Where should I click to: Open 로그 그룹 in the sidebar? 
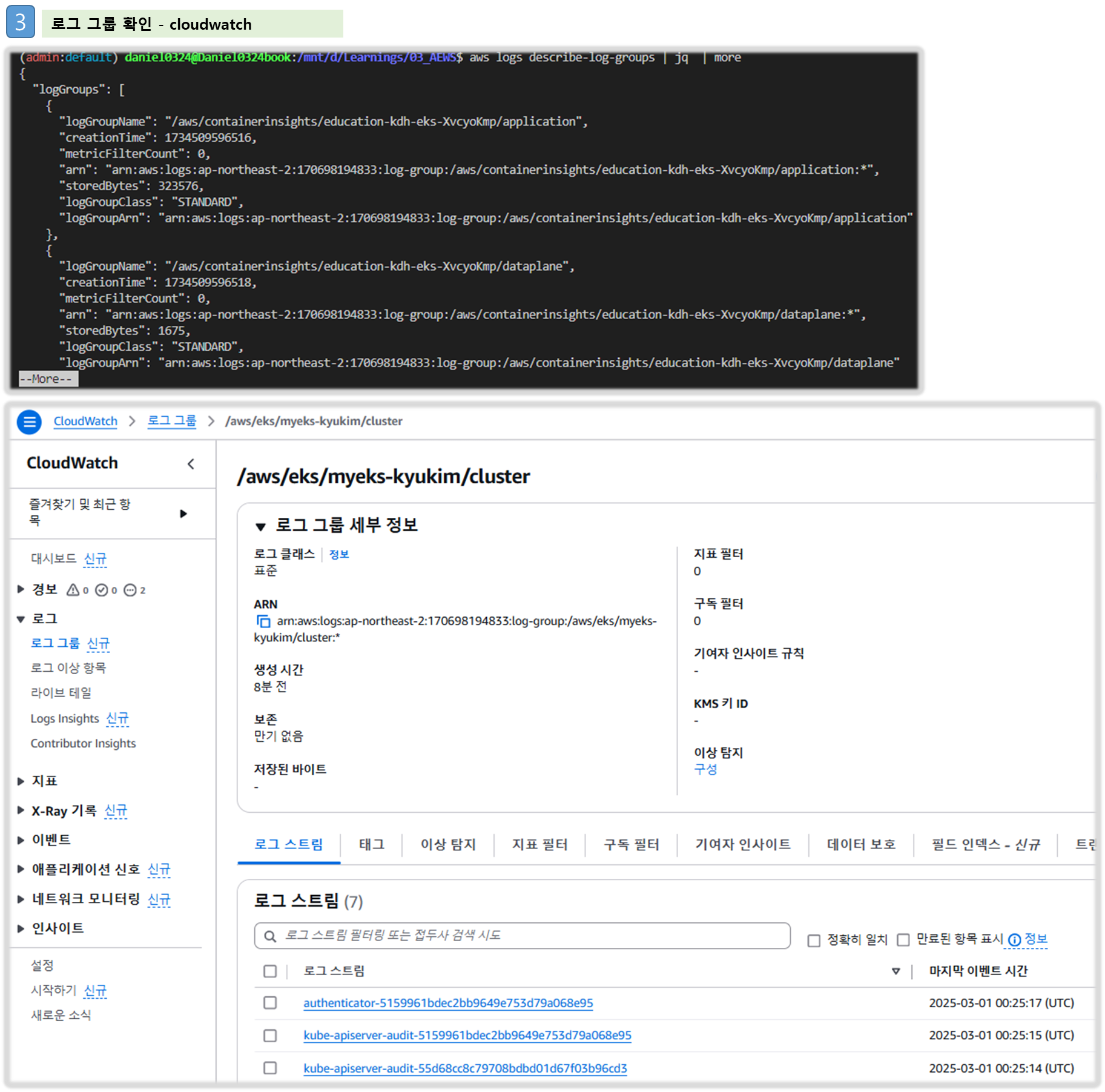pyautogui.click(x=55, y=643)
